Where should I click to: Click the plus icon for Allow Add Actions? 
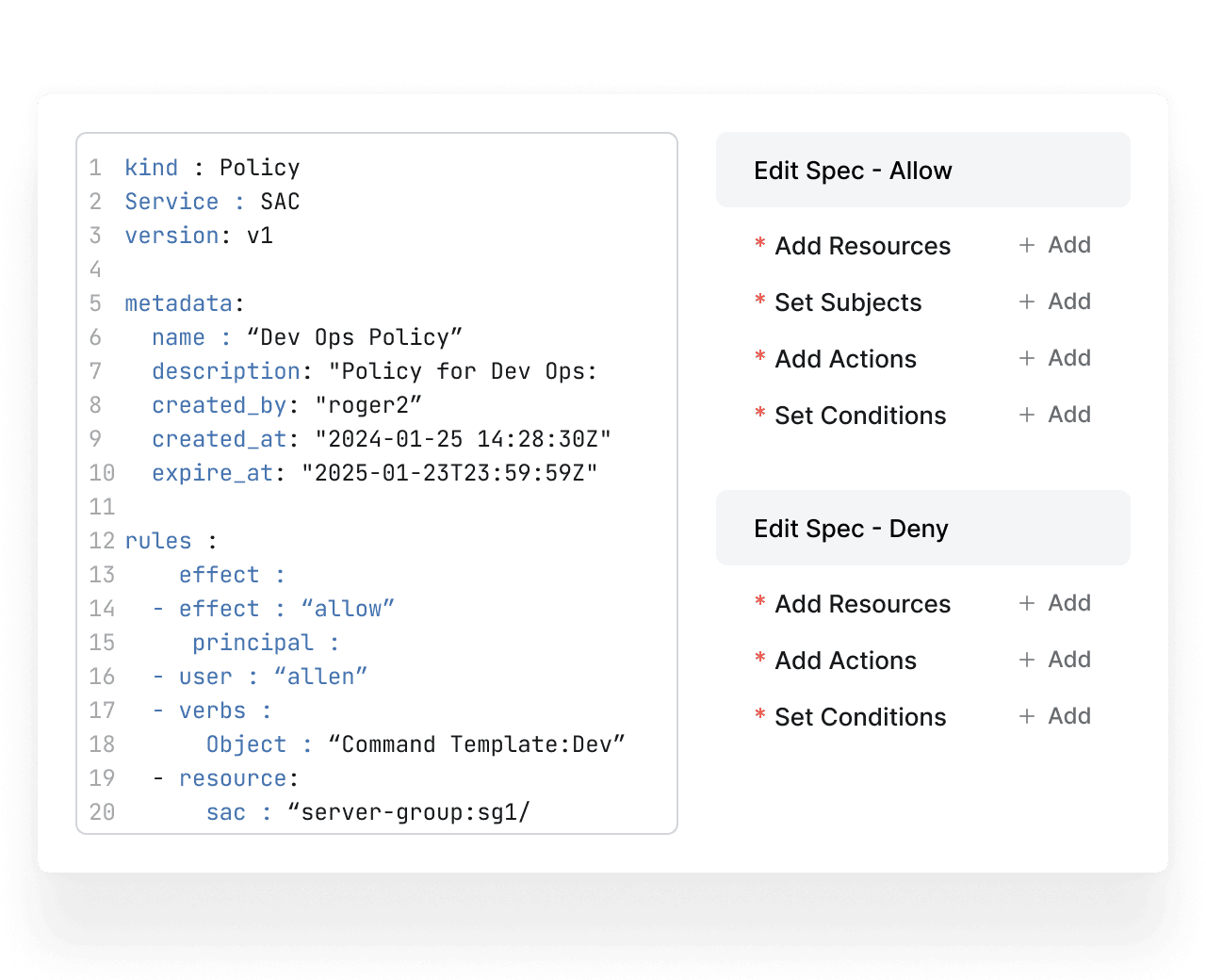pos(1027,358)
